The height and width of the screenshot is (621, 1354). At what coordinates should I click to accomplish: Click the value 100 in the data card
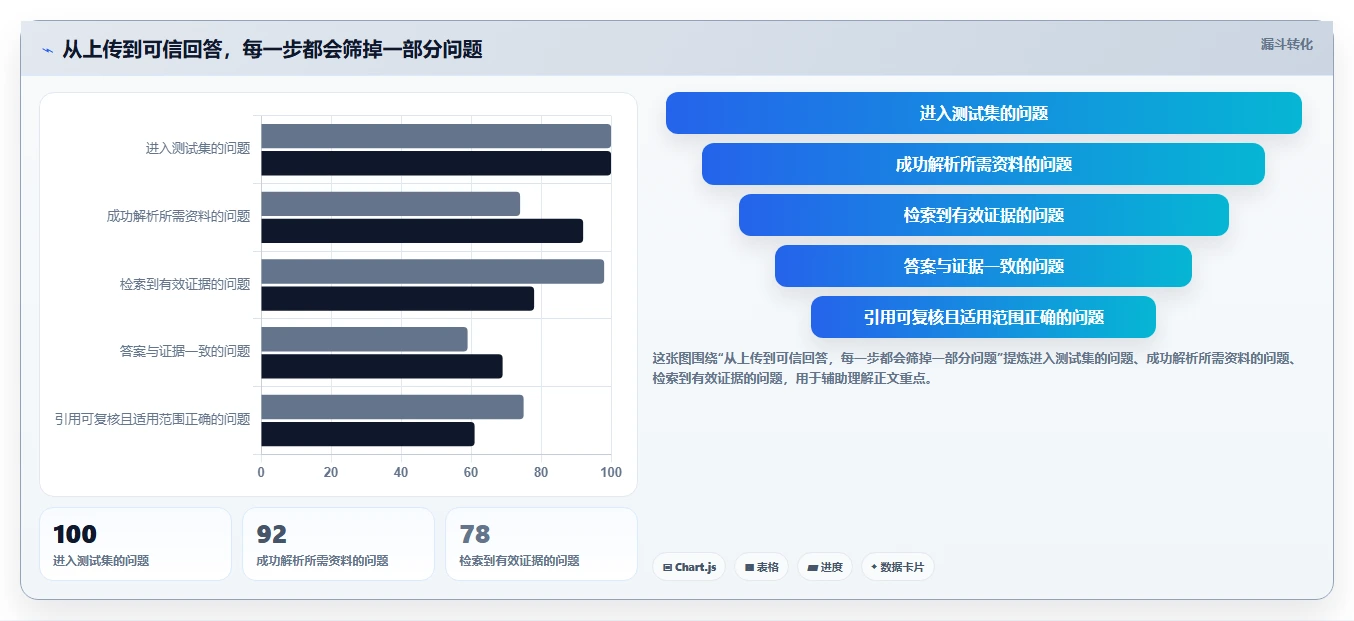tap(75, 535)
